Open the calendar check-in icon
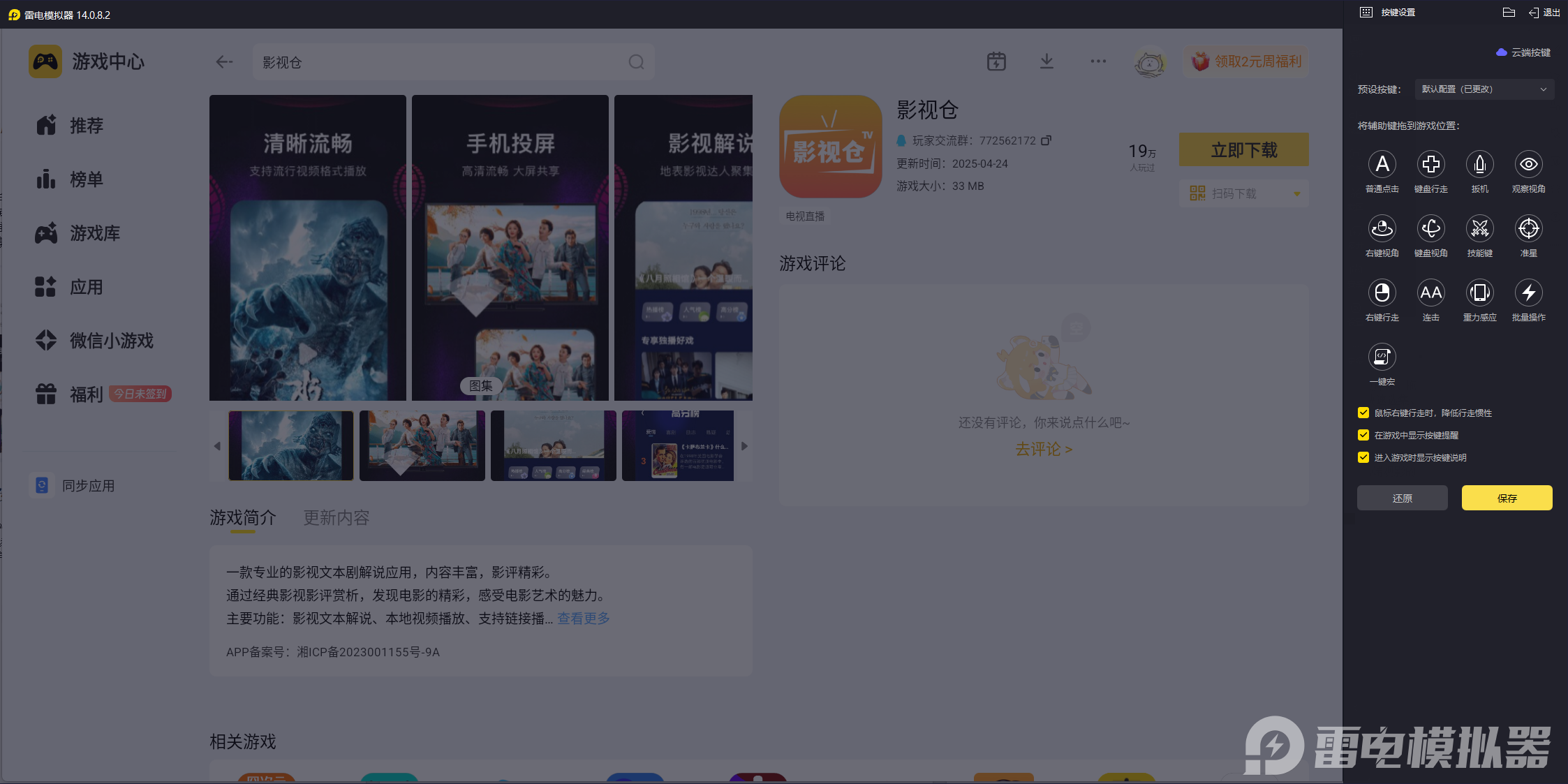The height and width of the screenshot is (784, 1568). coord(996,61)
